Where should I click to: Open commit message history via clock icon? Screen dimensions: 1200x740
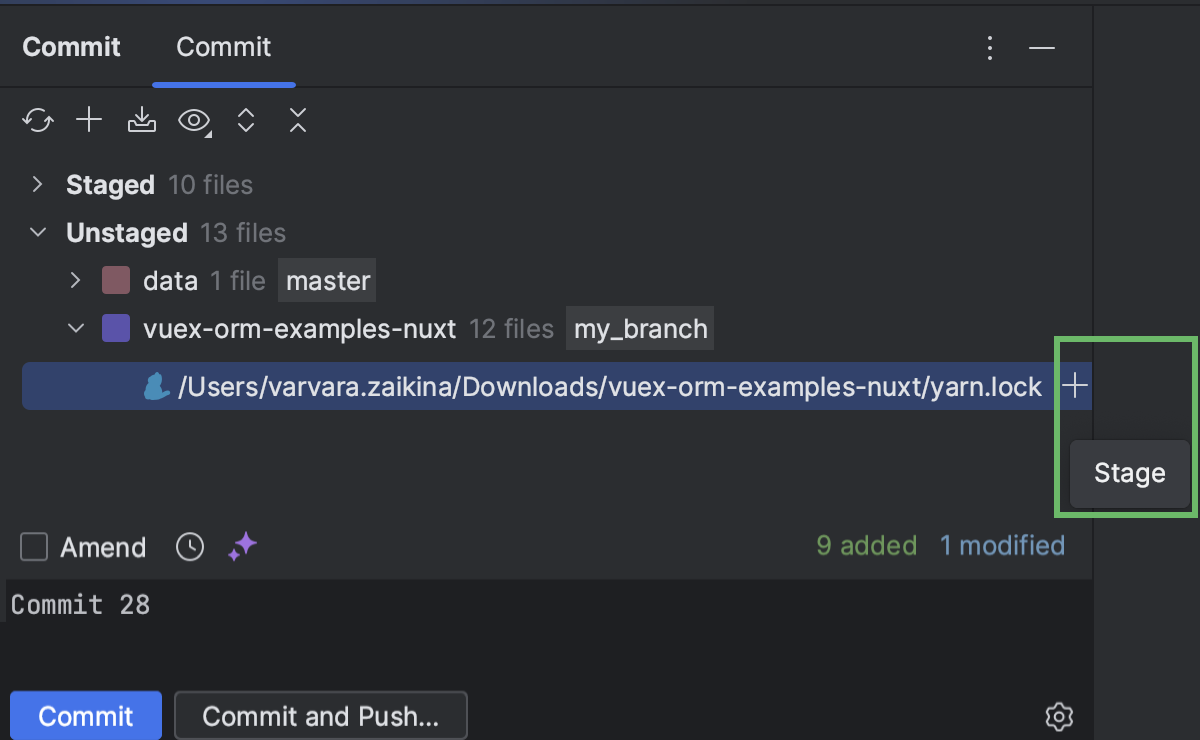click(189, 546)
